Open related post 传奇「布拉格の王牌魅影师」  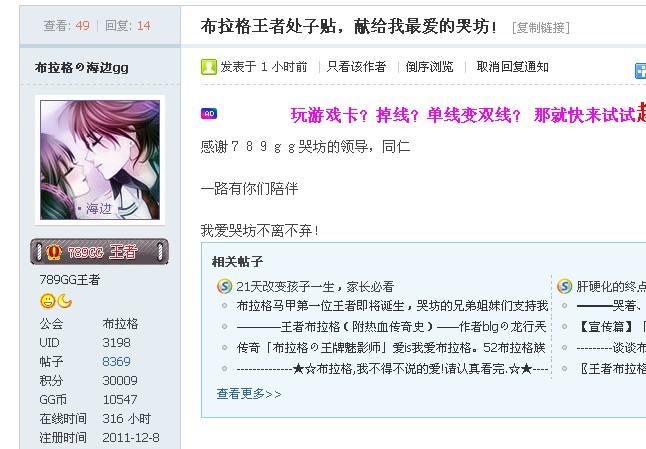pyautogui.click(x=391, y=348)
